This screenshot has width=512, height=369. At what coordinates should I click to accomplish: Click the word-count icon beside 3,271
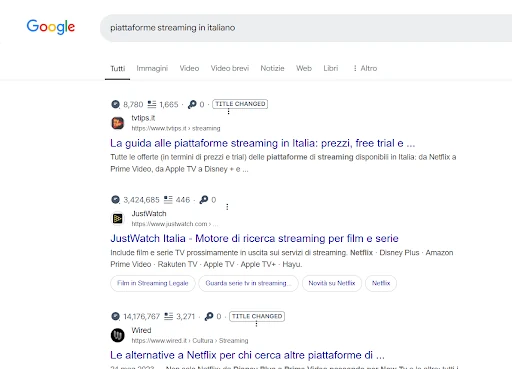[169, 316]
